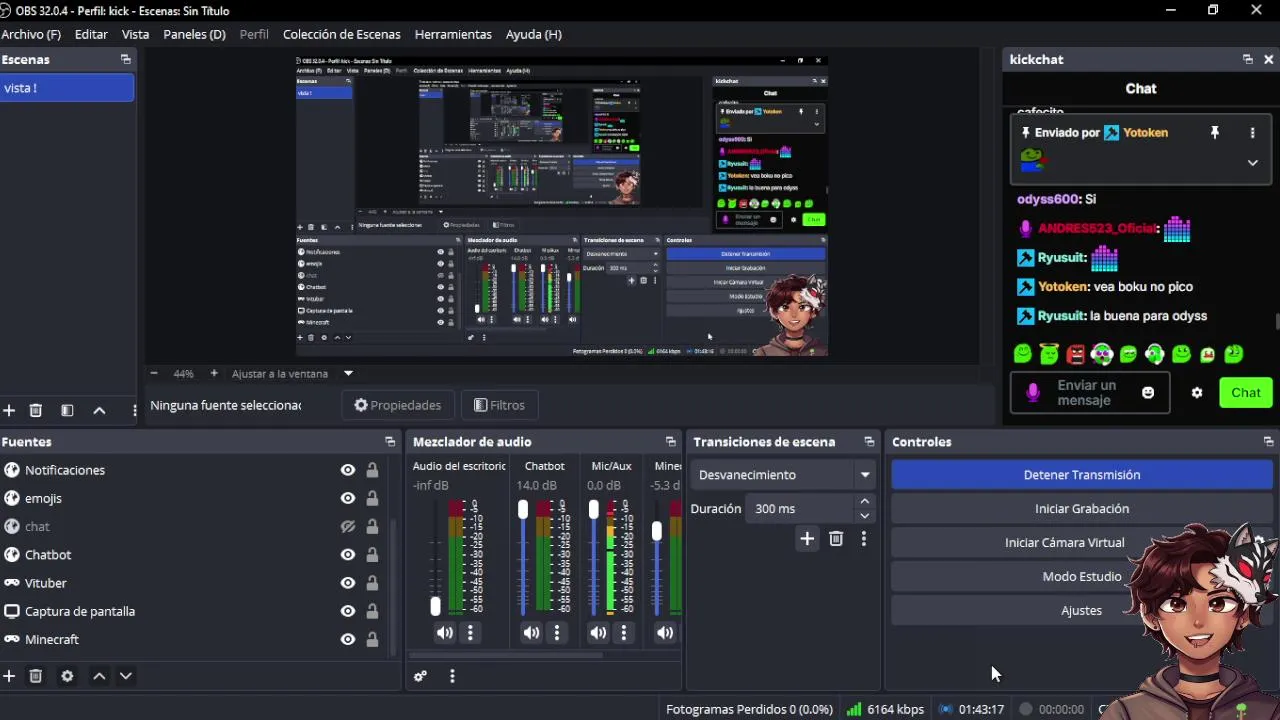Viewport: 1280px width, 720px height.
Task: Open Herramientas menu
Action: (x=453, y=34)
